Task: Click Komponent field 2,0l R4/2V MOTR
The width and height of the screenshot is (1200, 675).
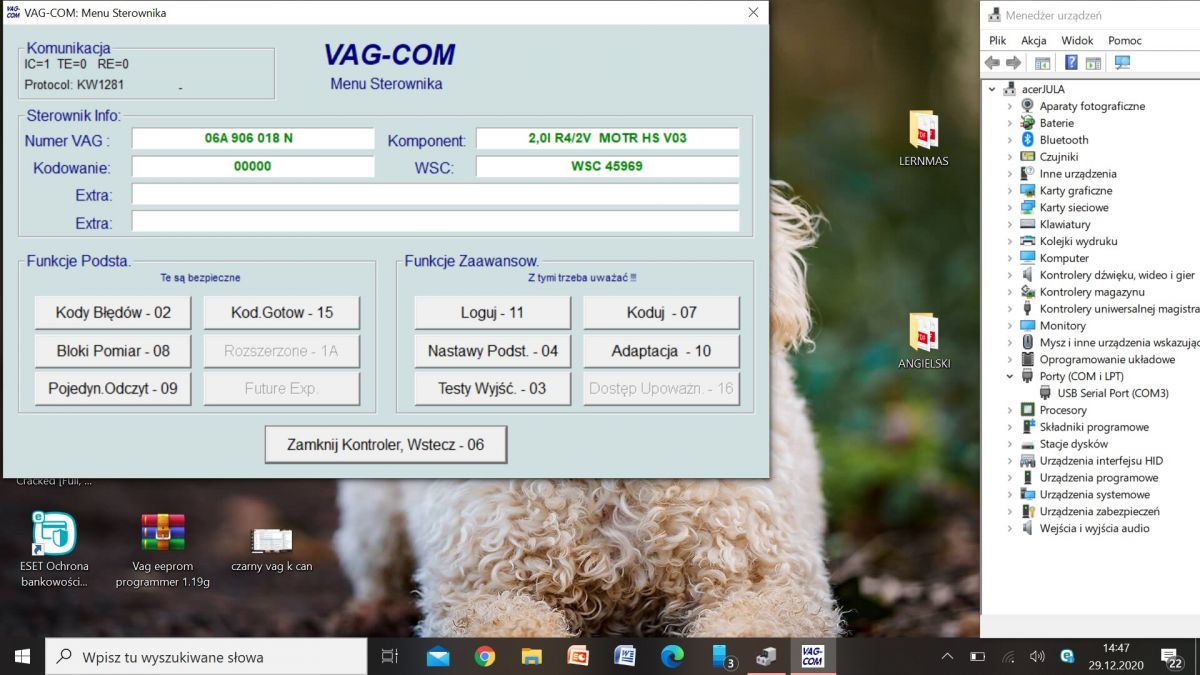Action: 607,138
